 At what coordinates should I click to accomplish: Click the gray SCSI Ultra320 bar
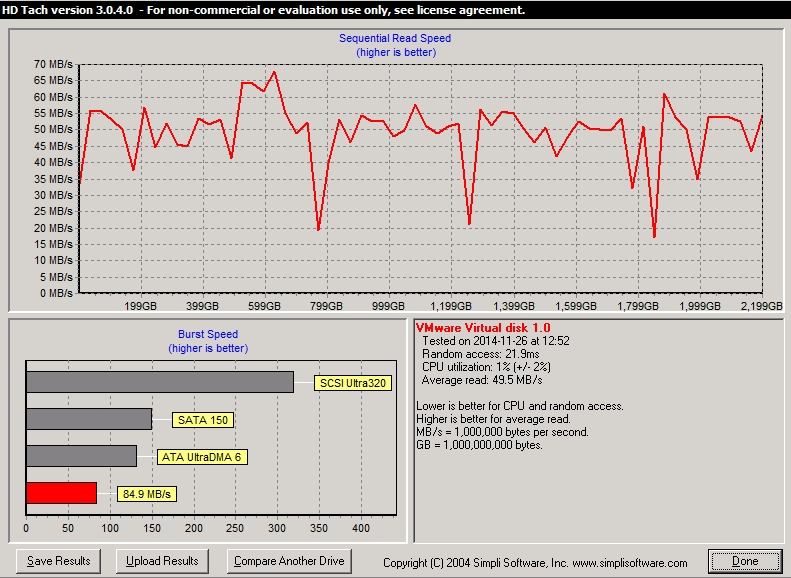(160, 382)
